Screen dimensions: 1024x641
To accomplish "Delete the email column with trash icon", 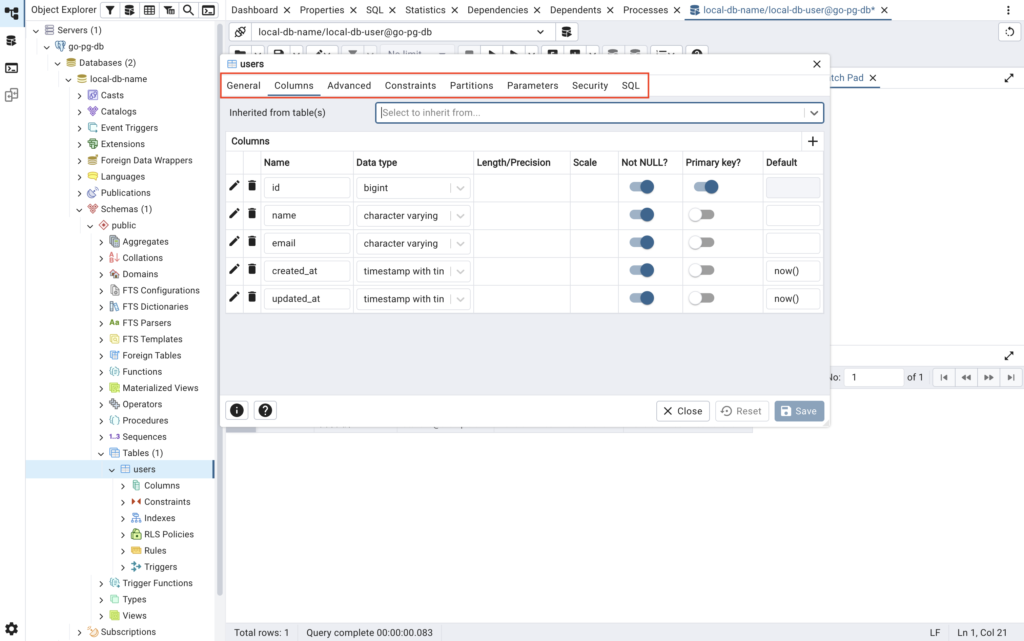I will click(252, 242).
